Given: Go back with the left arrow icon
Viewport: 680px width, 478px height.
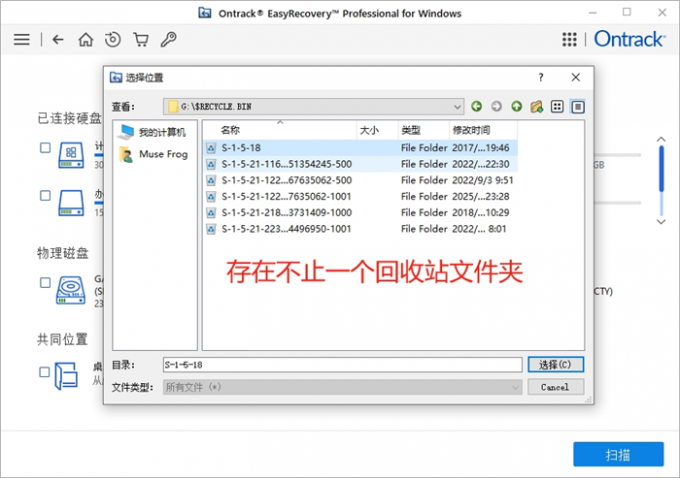Looking at the screenshot, I should point(58,39).
